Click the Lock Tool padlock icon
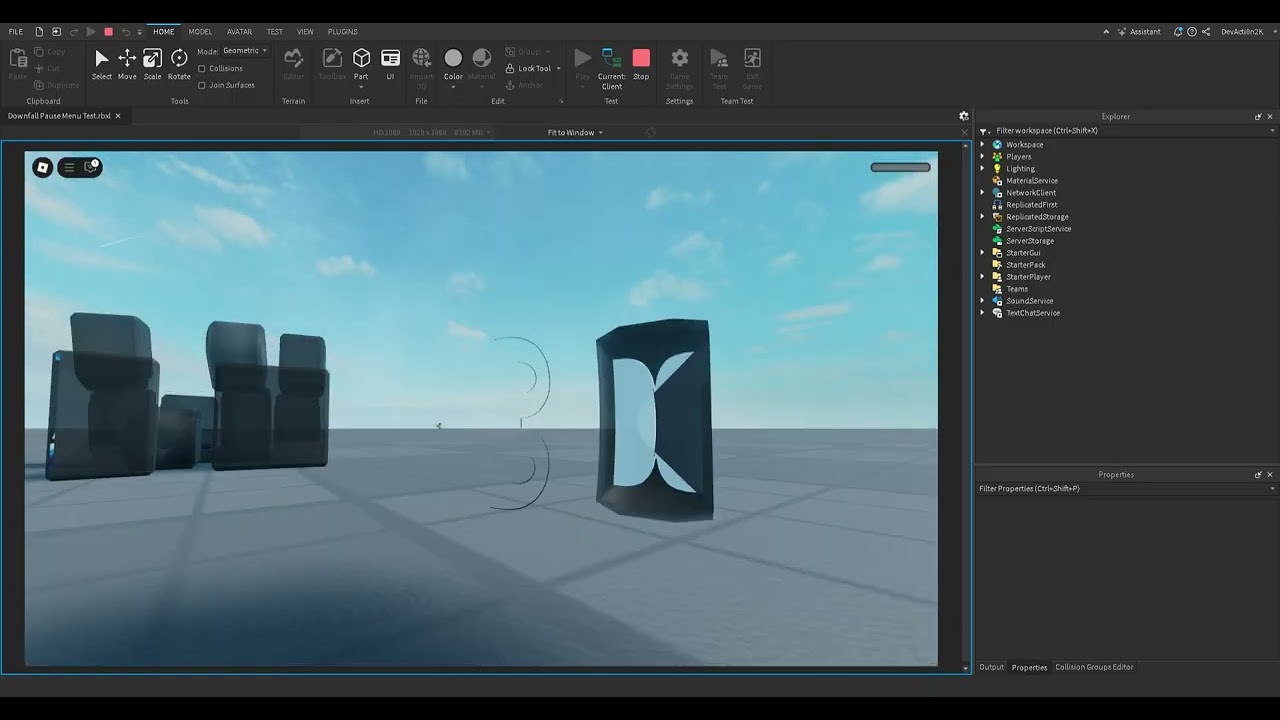1280x720 pixels. point(510,68)
